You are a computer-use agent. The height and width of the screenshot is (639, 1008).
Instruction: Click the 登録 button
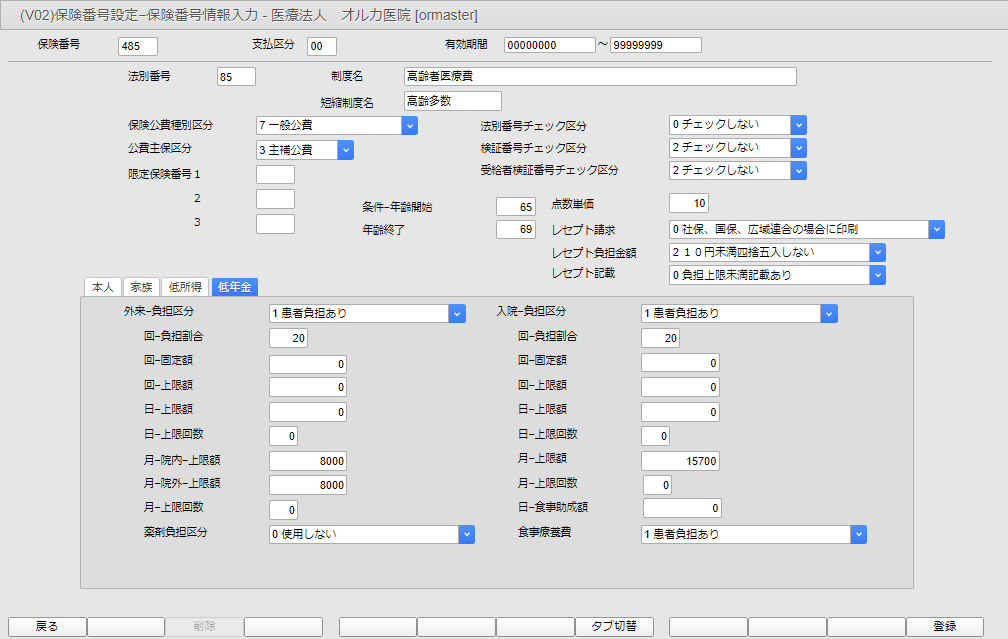(x=945, y=626)
